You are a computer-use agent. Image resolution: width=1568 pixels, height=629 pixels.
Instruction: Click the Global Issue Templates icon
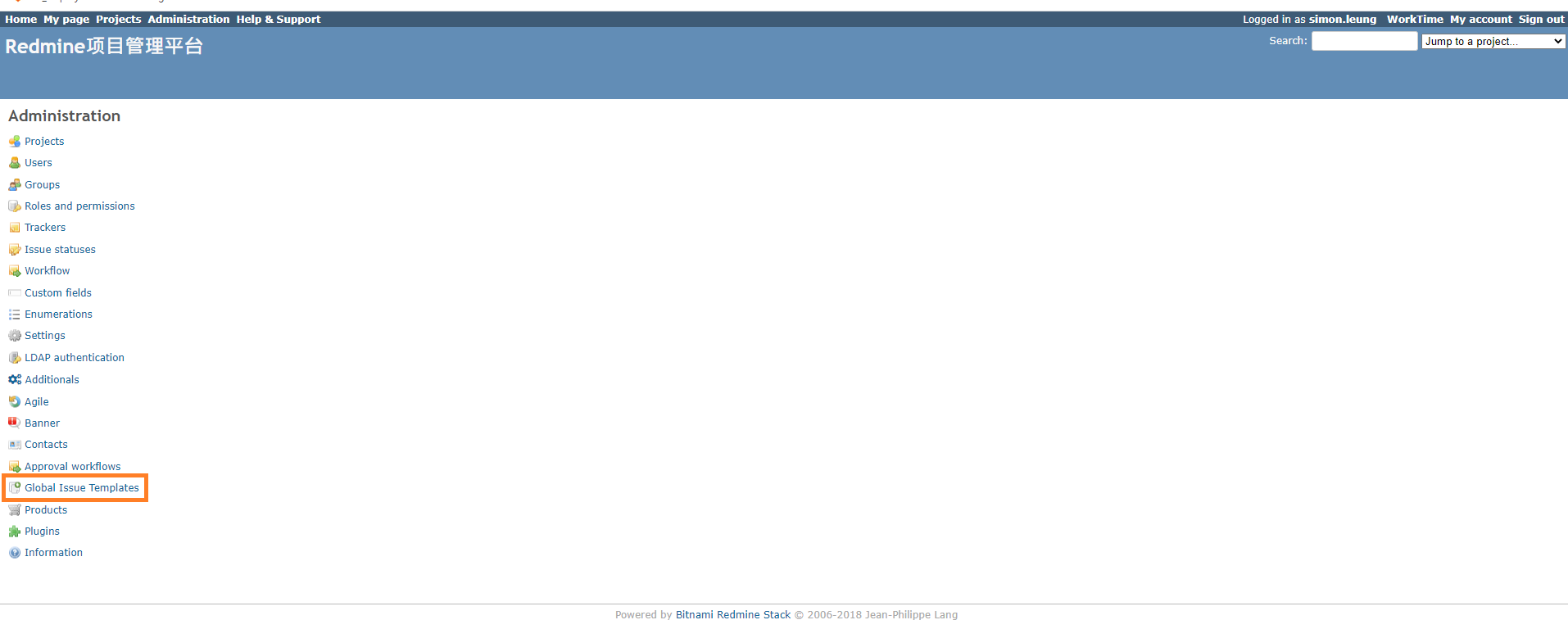tap(15, 488)
